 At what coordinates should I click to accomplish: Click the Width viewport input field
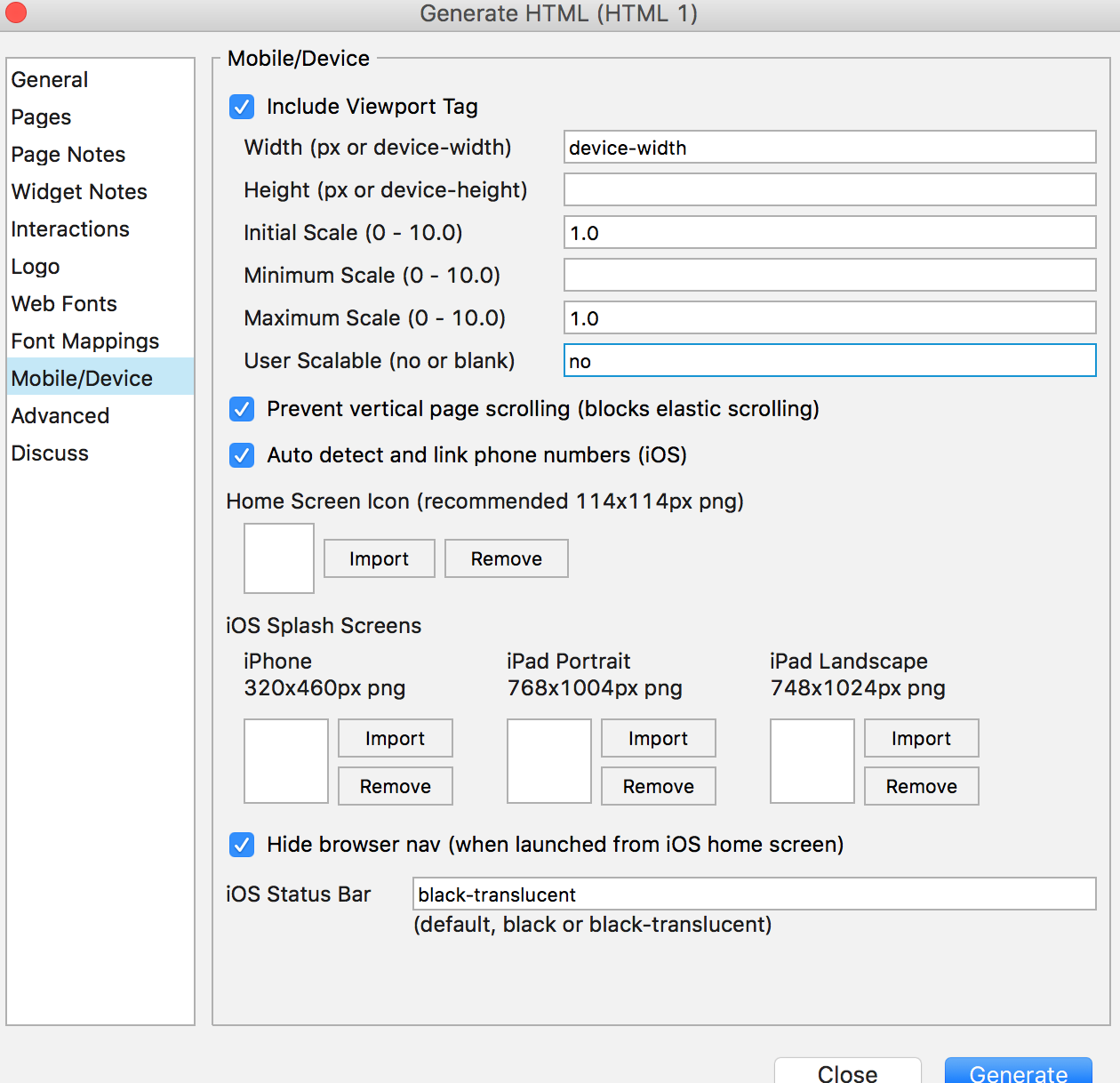[x=829, y=148]
